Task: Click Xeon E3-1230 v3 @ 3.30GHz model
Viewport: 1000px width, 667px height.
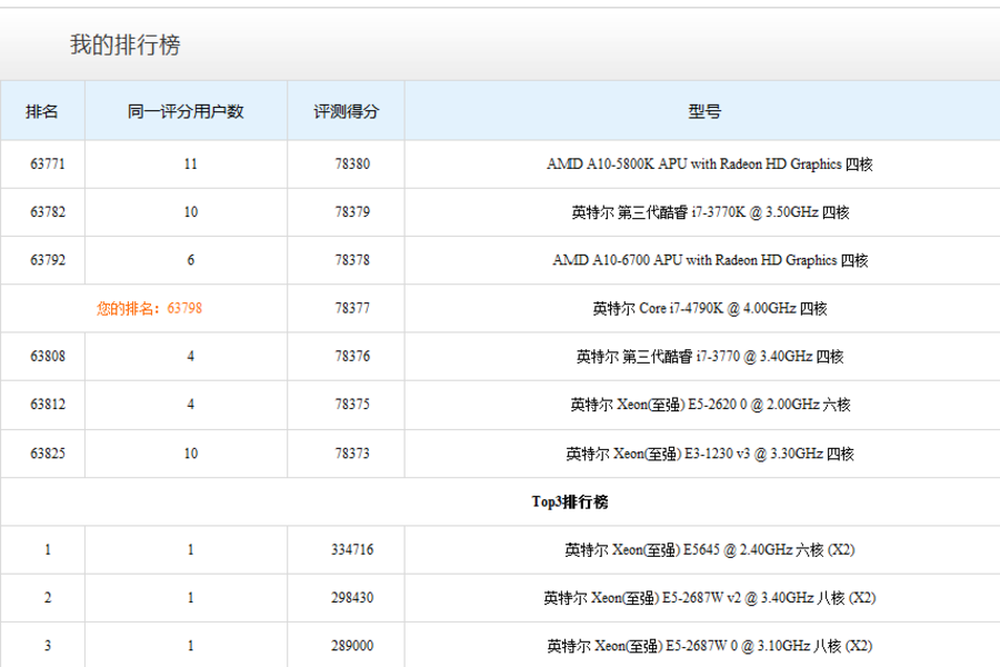Action: pyautogui.click(x=710, y=453)
